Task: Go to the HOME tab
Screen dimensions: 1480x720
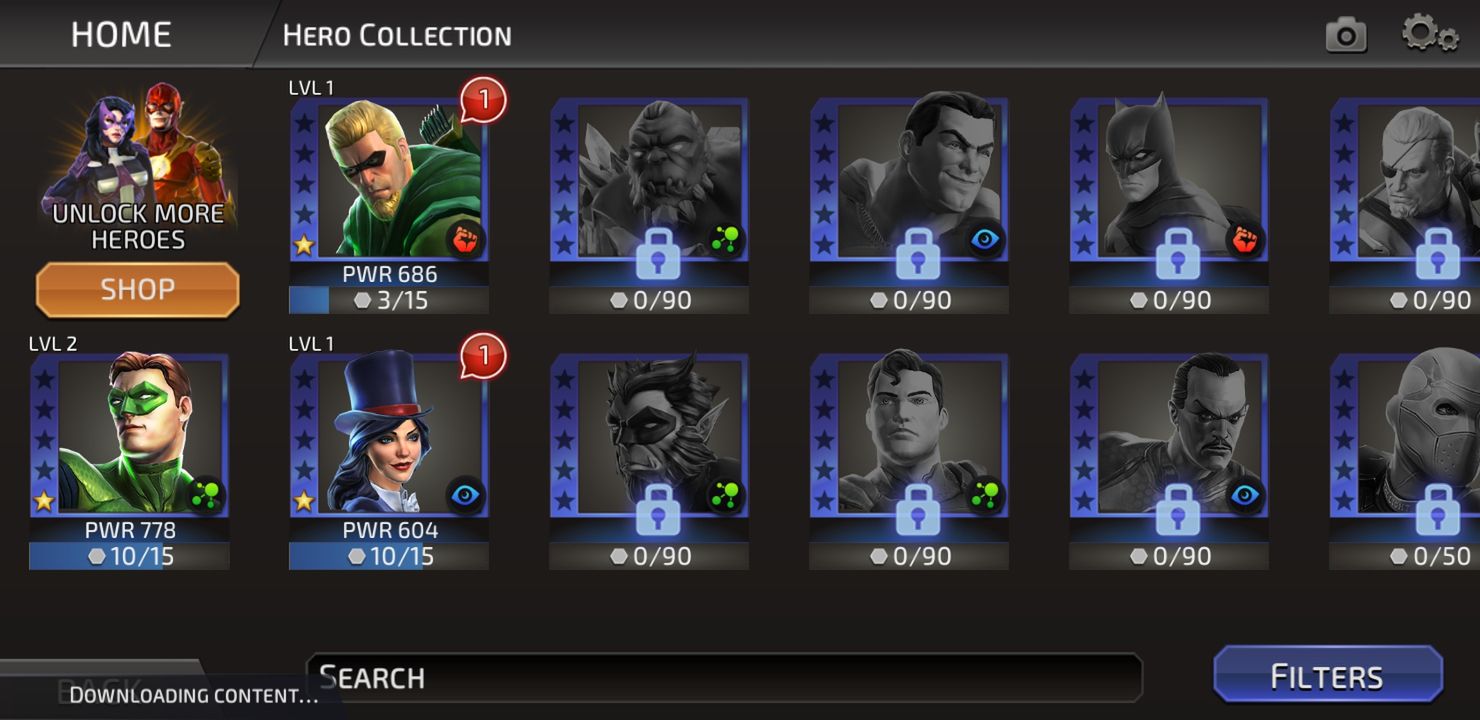Action: click(121, 34)
